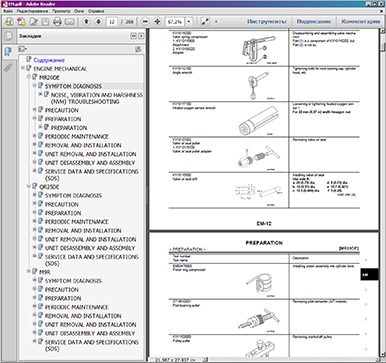Image resolution: width=386 pixels, height=363 pixels.
Task: Collapse the ENGINE MECHANICAL tree node
Action: tap(23, 68)
